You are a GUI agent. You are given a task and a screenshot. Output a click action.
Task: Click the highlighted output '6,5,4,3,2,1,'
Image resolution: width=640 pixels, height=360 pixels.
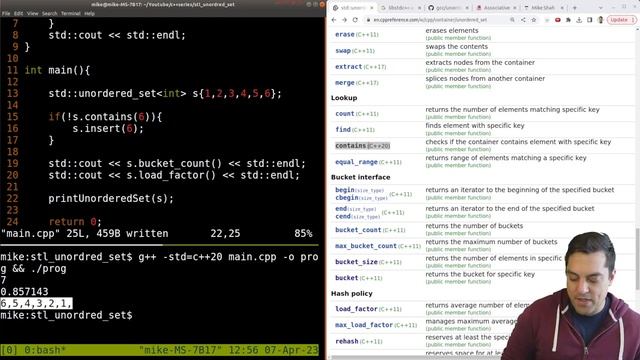(x=36, y=303)
